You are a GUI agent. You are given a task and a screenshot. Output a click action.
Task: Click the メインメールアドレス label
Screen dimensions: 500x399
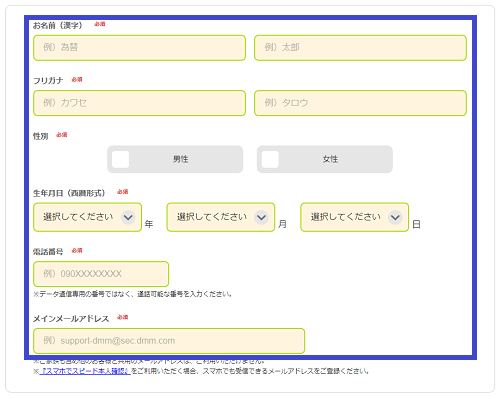tap(71, 319)
